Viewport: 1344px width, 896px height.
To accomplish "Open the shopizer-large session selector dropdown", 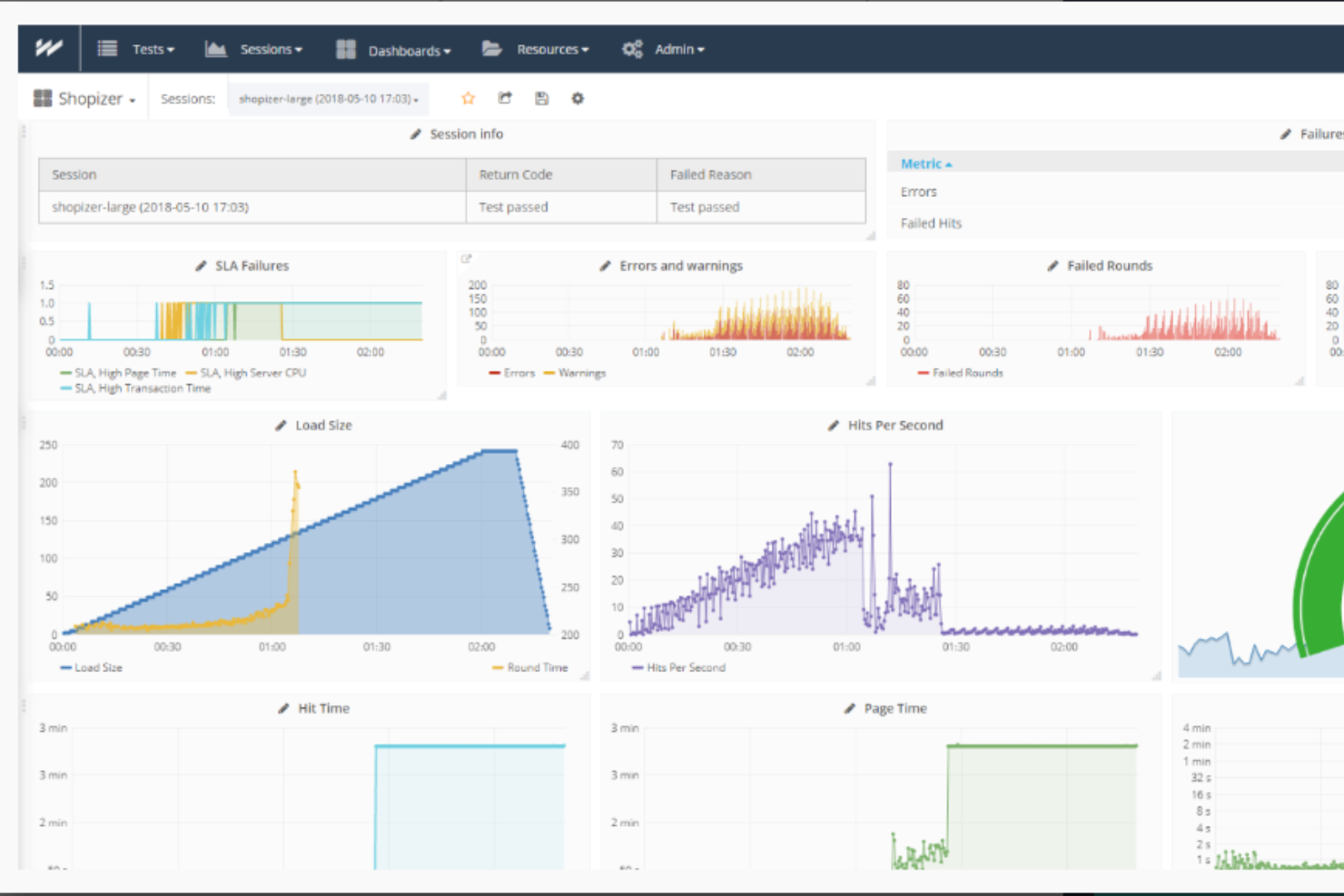I will point(328,99).
